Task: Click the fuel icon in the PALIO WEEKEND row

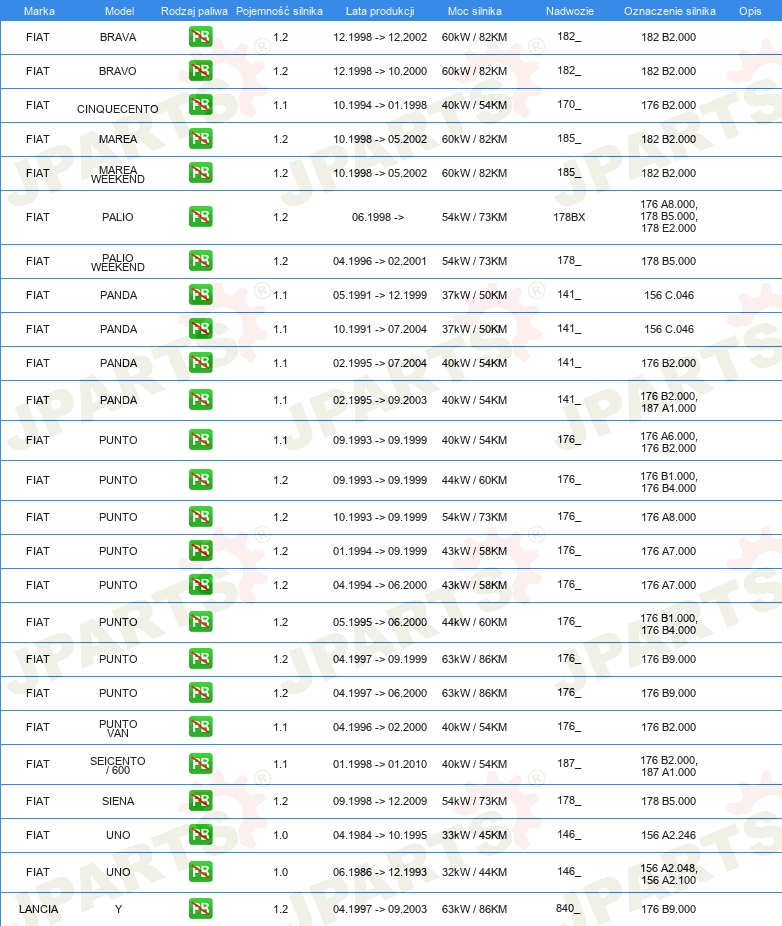Action: (201, 261)
